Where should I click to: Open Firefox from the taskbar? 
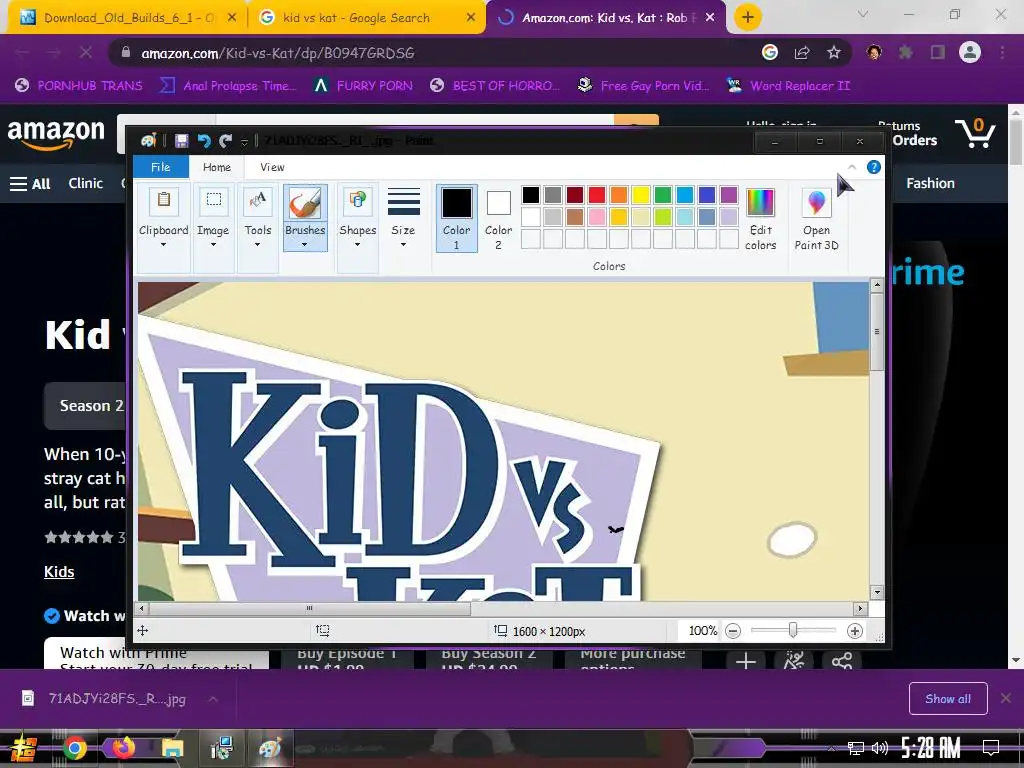click(x=123, y=748)
